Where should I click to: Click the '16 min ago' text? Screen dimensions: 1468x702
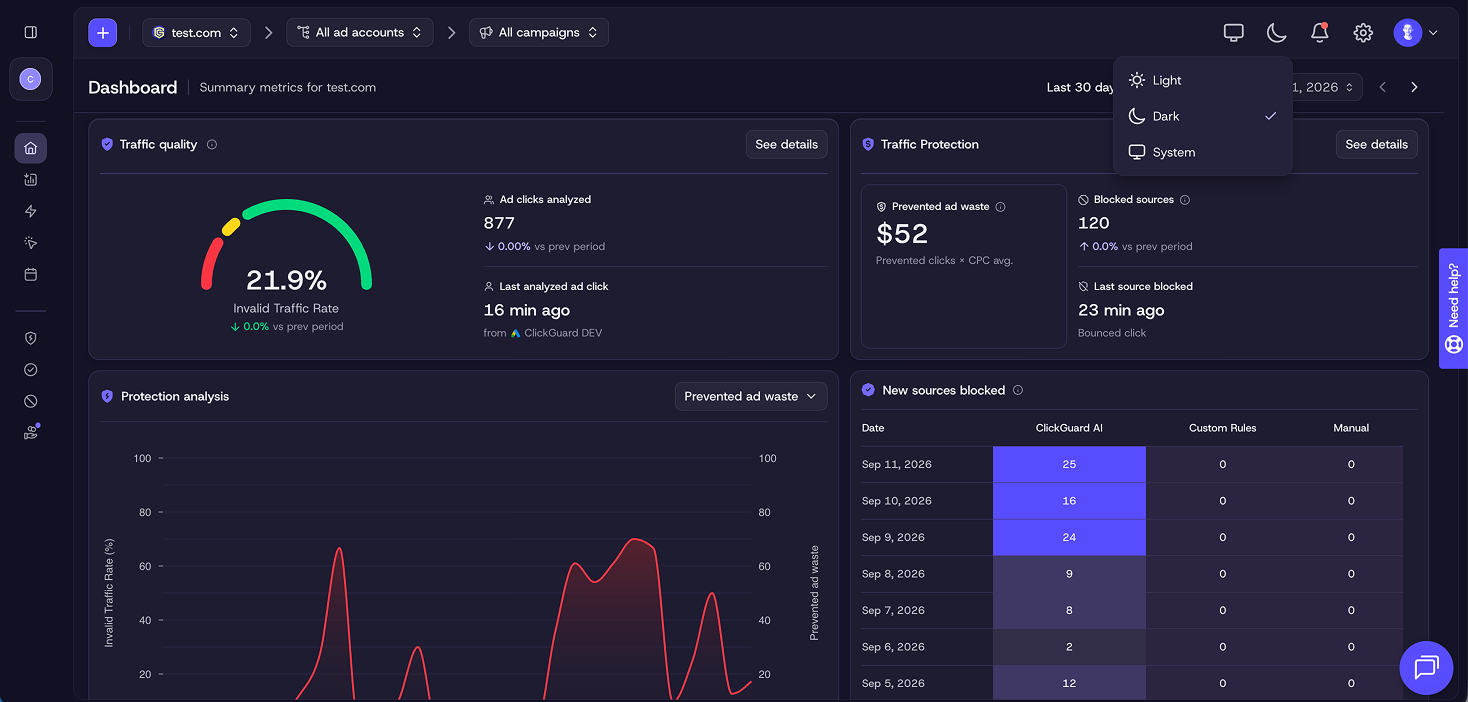527,310
